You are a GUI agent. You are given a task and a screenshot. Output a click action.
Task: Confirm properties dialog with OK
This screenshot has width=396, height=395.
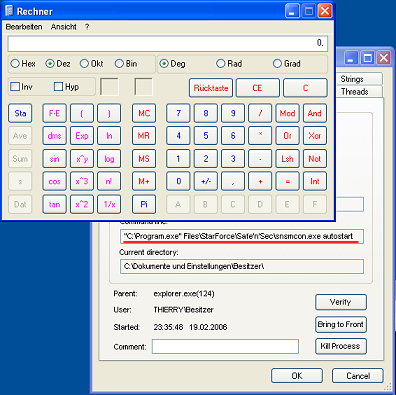[x=297, y=376]
